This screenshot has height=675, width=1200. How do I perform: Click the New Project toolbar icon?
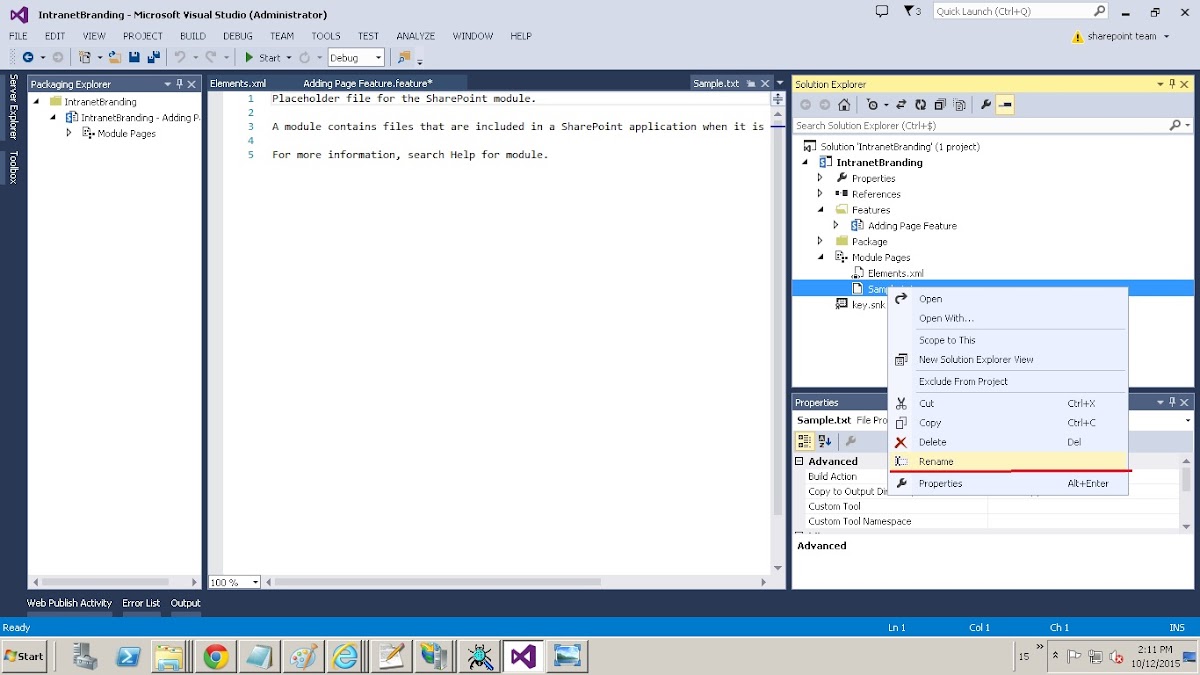85,58
